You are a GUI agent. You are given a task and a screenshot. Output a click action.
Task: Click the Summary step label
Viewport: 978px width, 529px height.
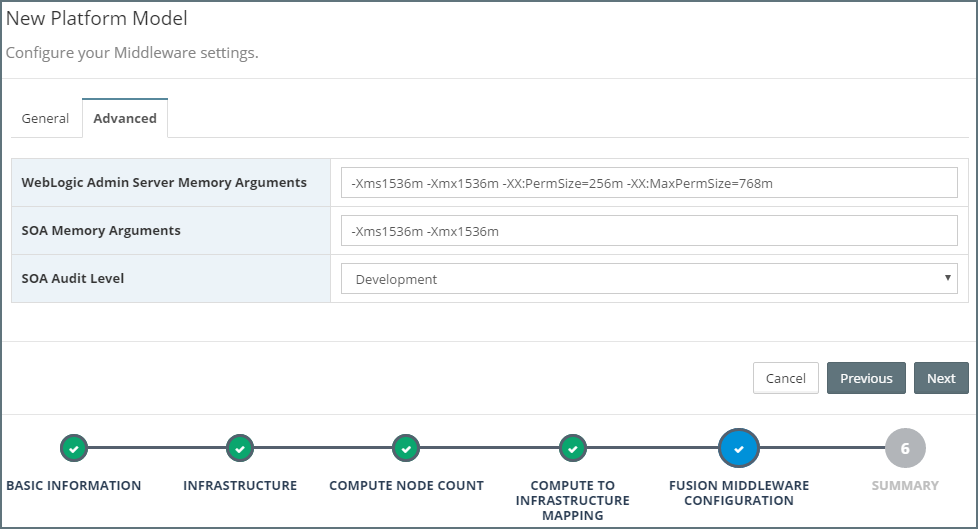[x=905, y=486]
